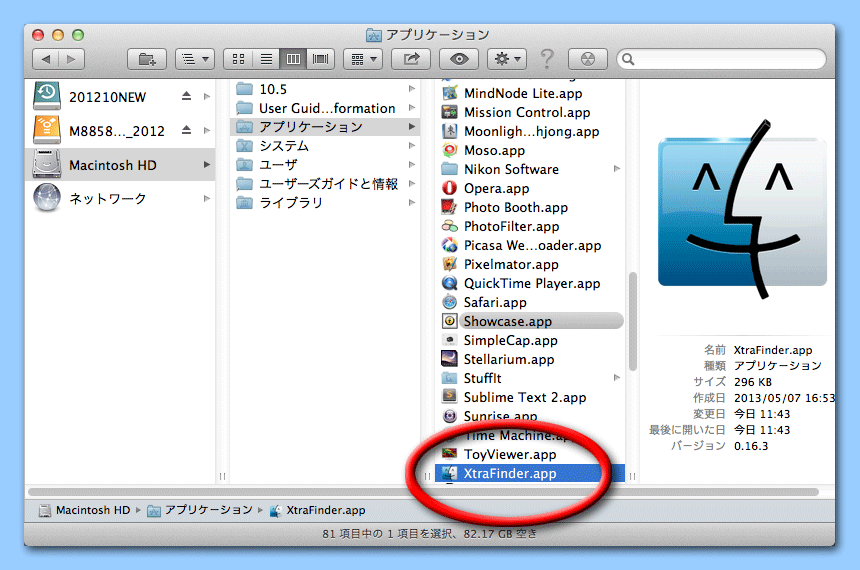Screen dimensions: 860x570
Task: Open the ユーザーズガイドと情報 folder
Action: point(325,184)
